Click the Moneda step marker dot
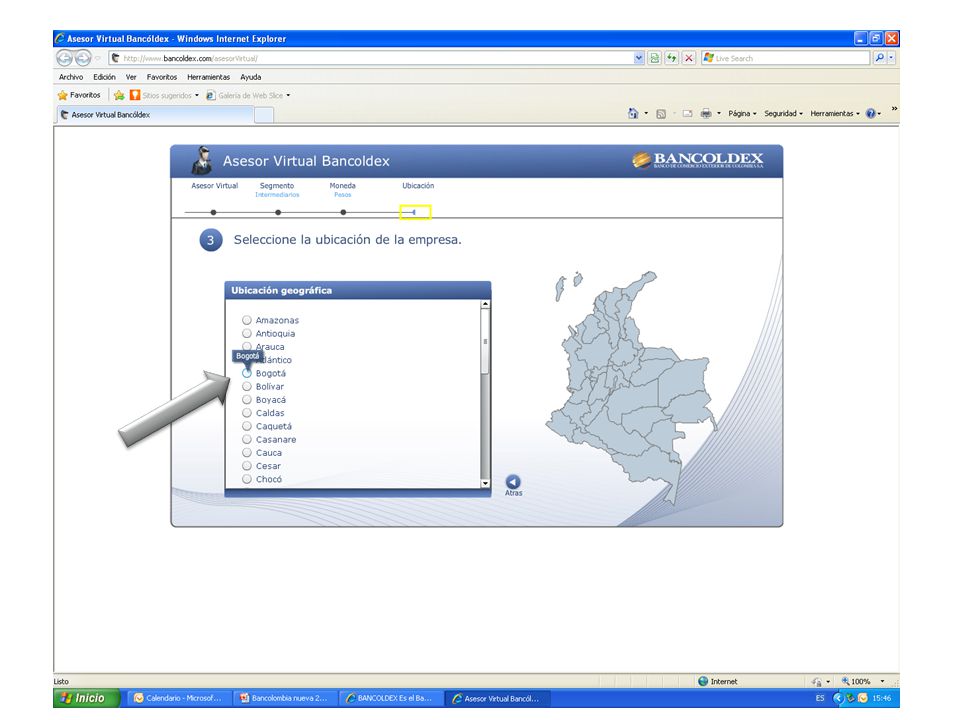The height and width of the screenshot is (720, 960). pos(343,212)
